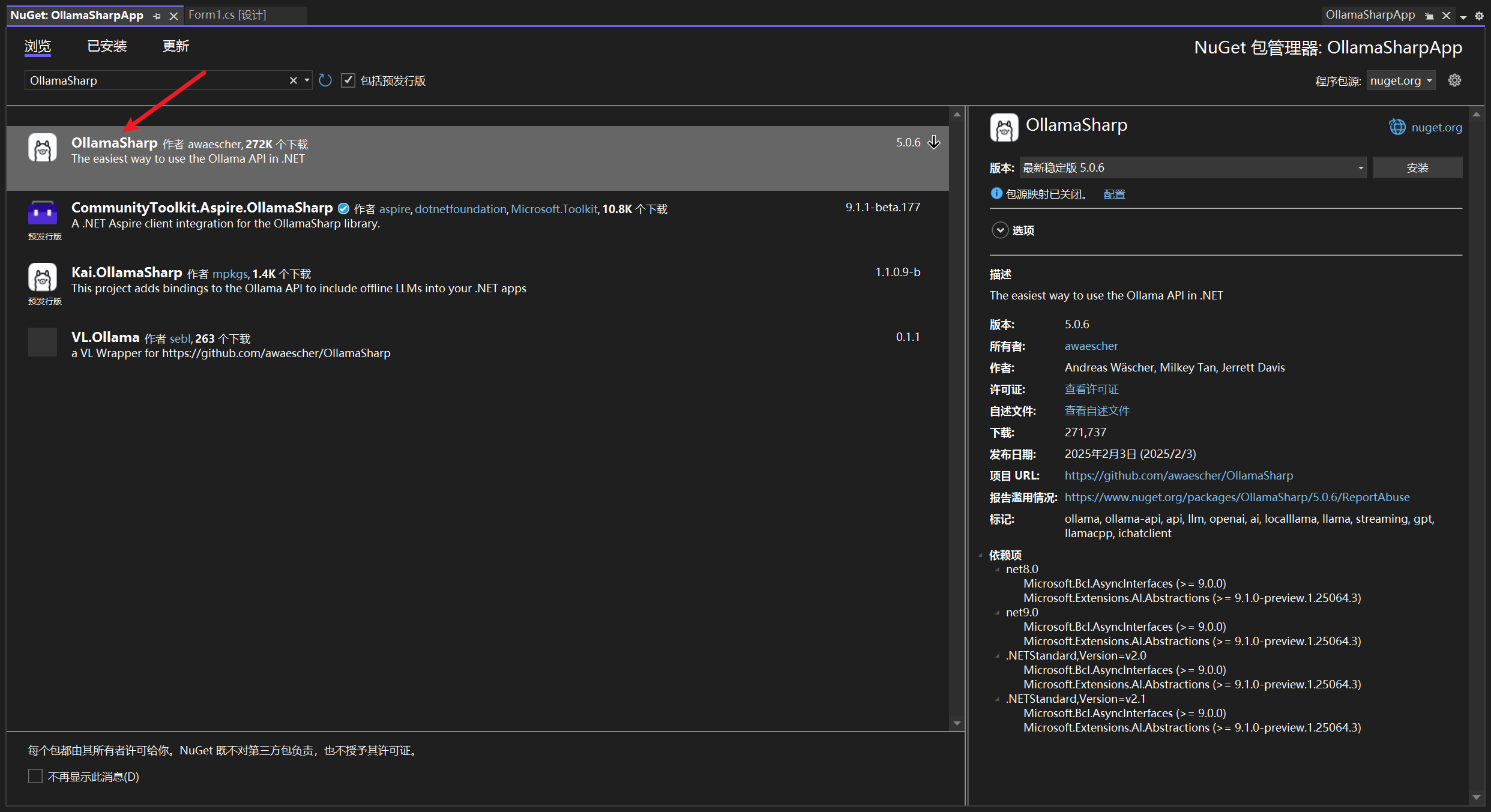Clear the search box with the X icon

tap(293, 80)
